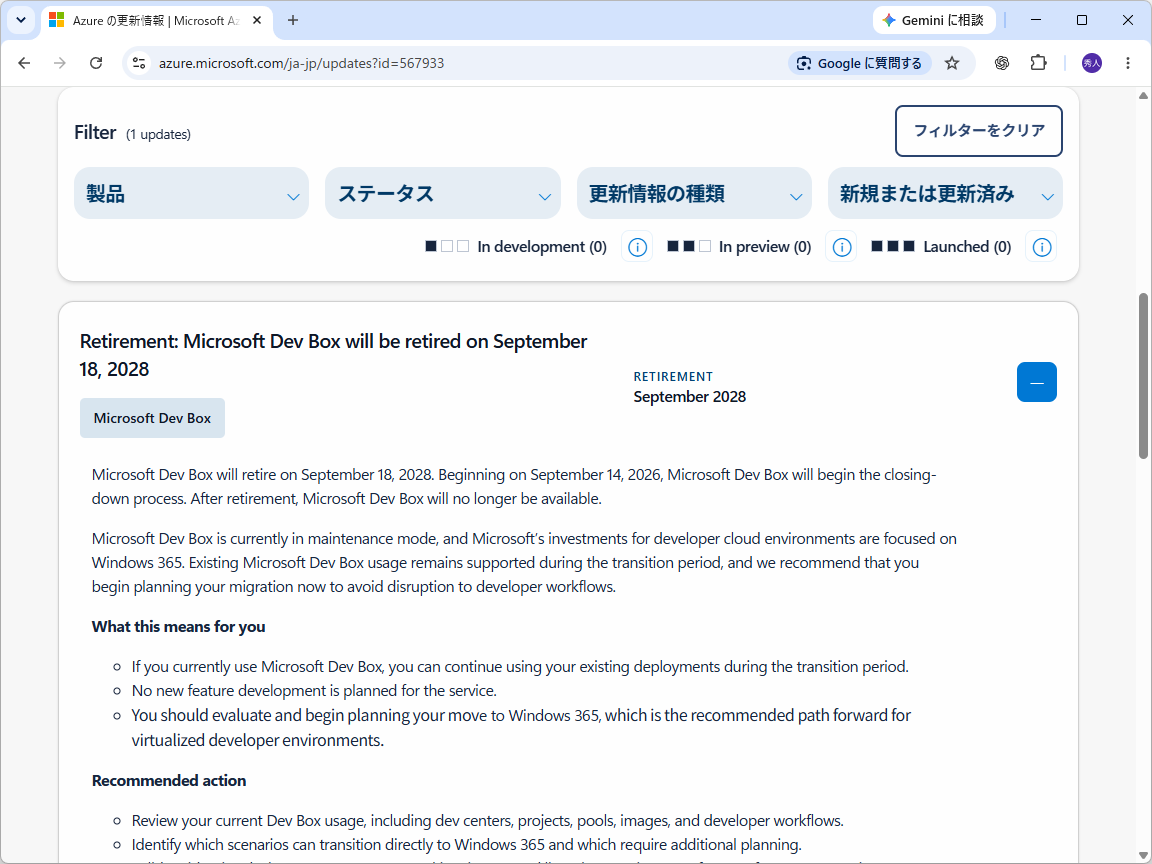Open site information icon in address bar

[x=139, y=63]
